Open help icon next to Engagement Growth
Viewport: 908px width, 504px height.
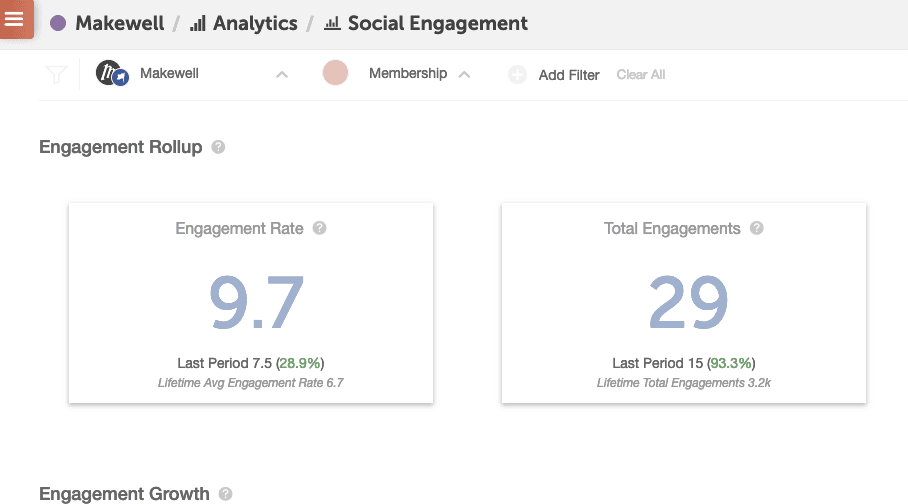226,494
